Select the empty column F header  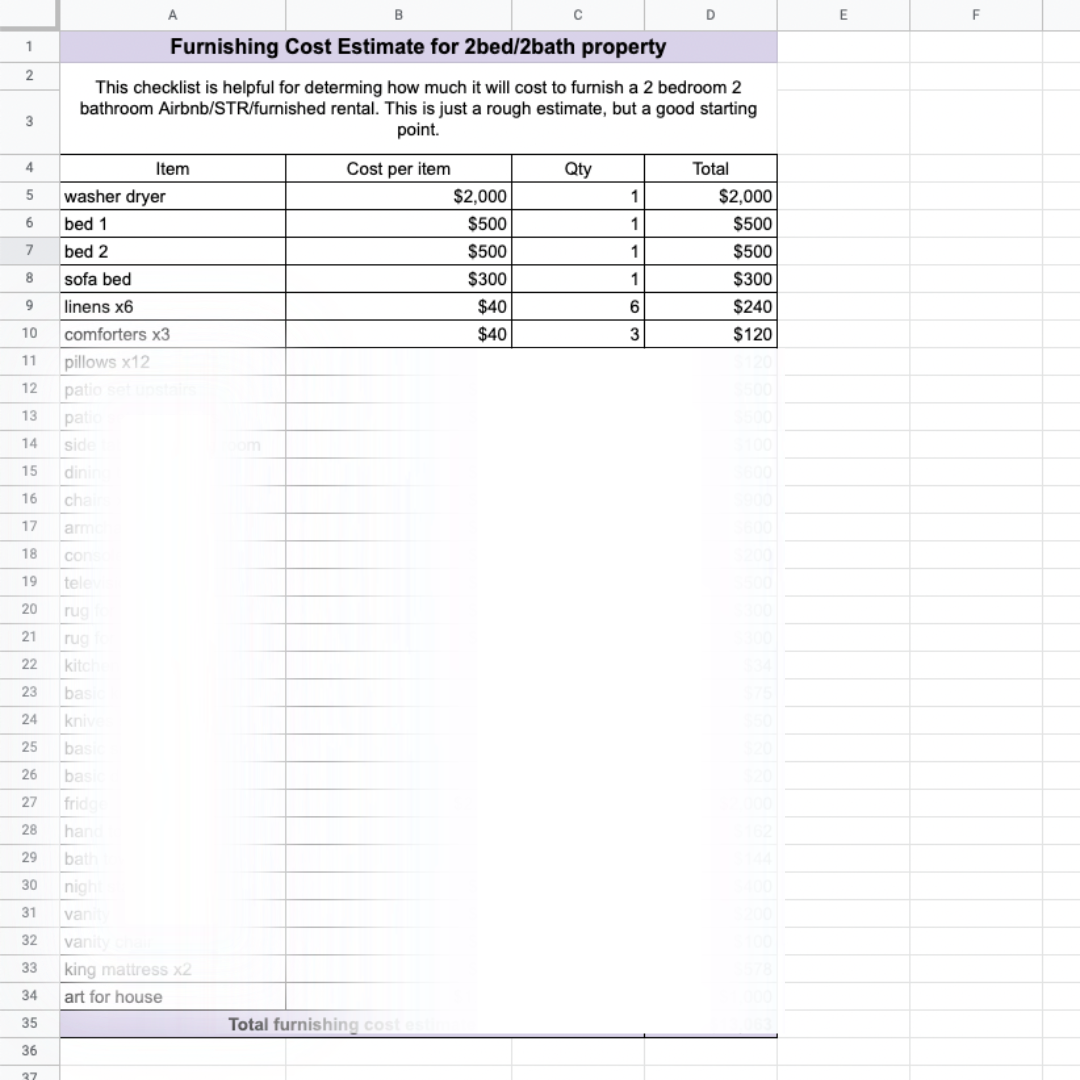975,14
